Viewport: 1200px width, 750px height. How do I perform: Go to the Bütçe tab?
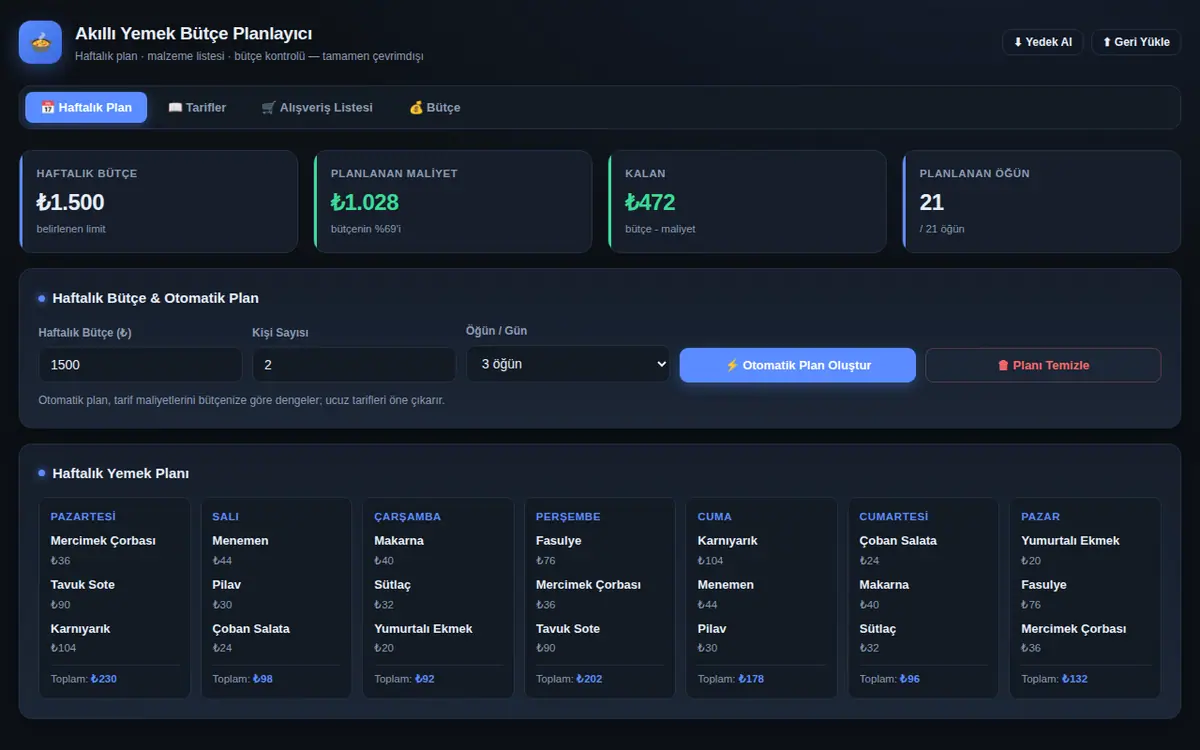coord(435,107)
